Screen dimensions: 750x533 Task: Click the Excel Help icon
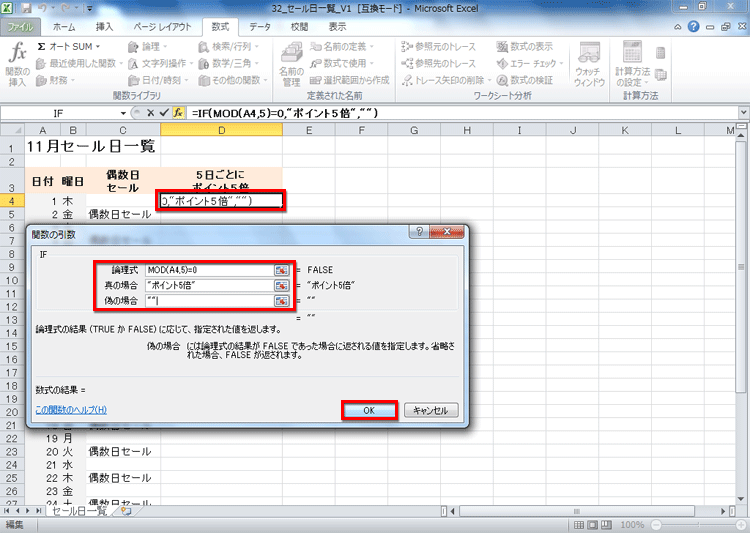(694, 27)
